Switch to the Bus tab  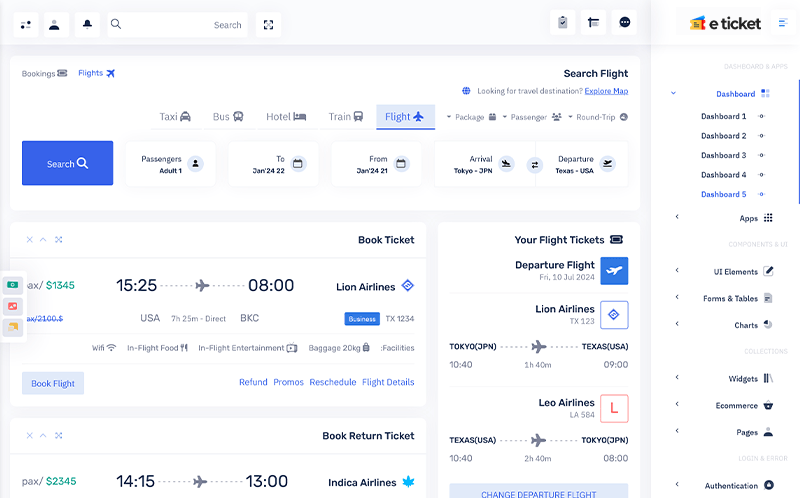(228, 117)
